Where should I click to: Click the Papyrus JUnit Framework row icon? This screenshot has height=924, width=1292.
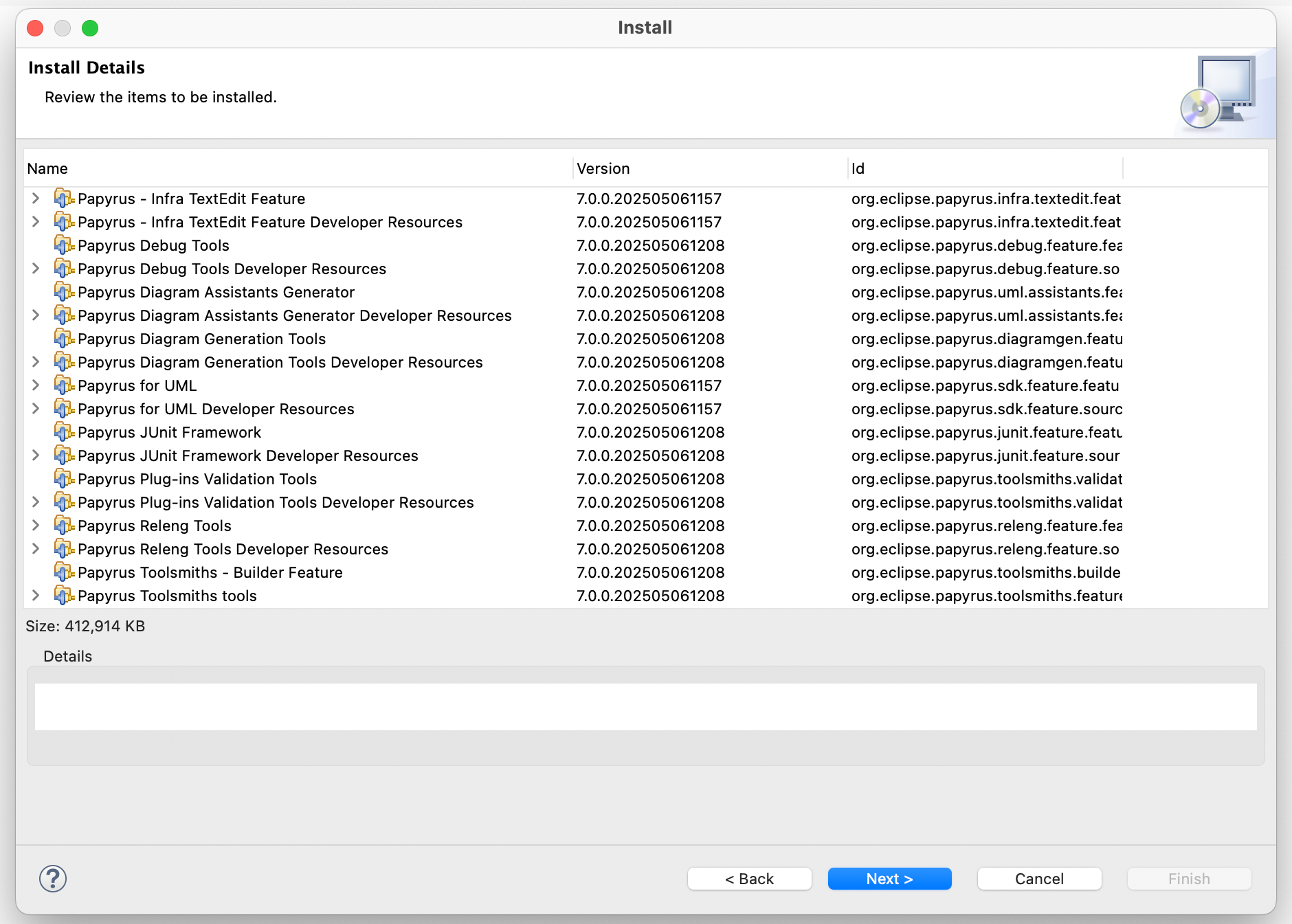pos(64,432)
